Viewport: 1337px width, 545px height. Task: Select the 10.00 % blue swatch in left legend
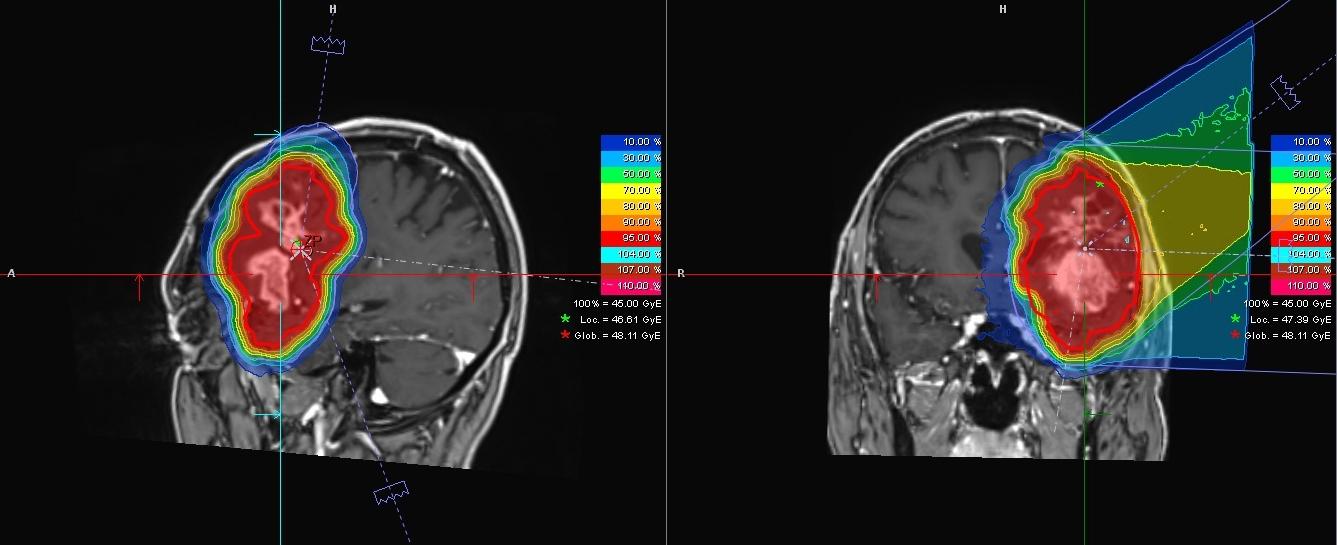point(631,142)
